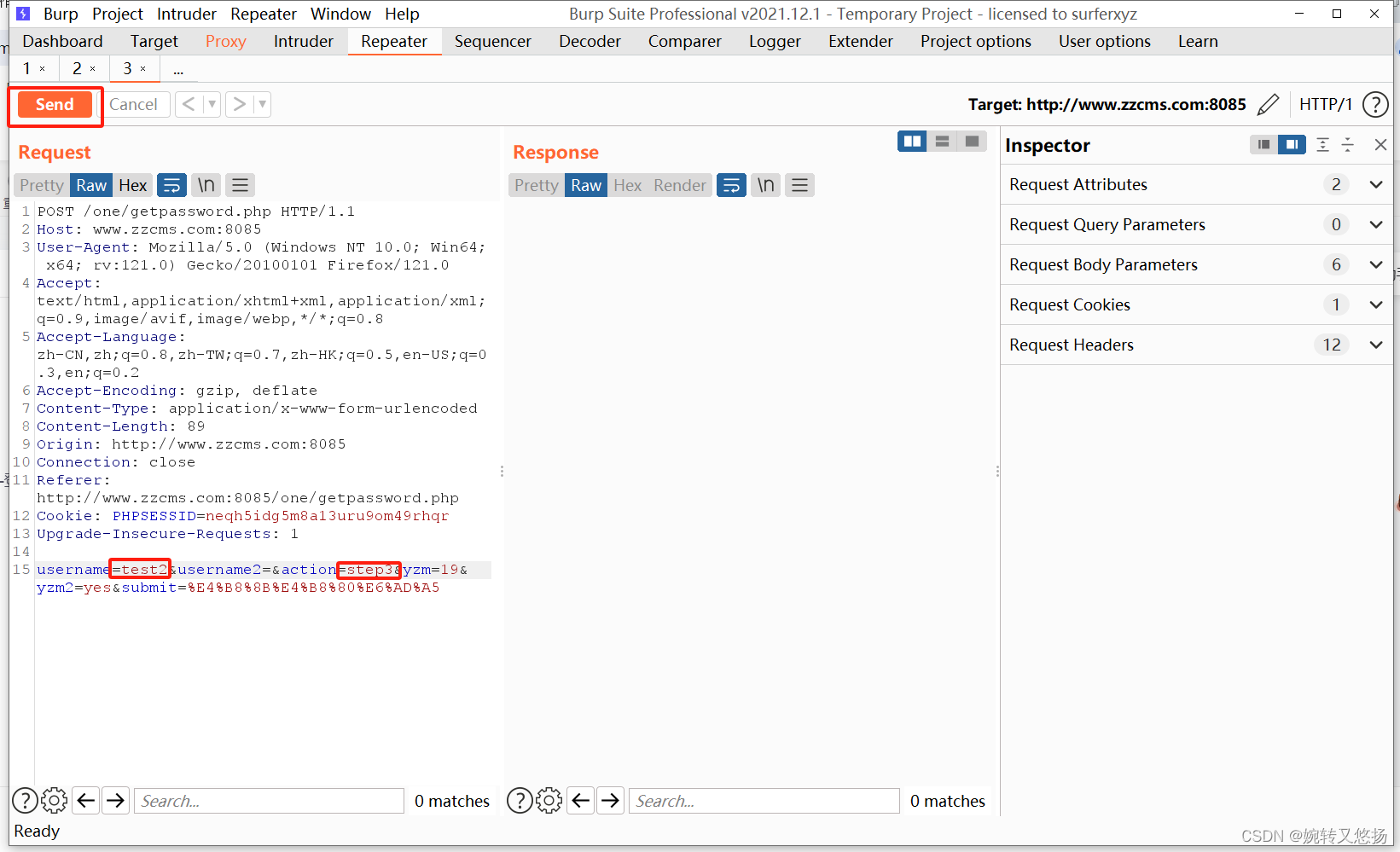
Task: Focus the Request search field
Action: 269,801
